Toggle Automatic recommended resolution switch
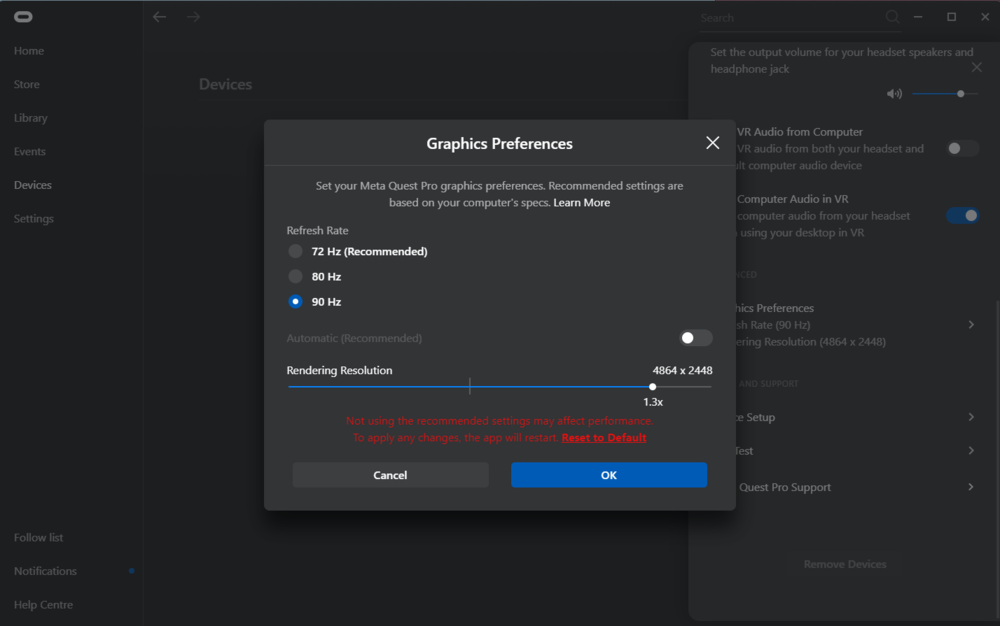The image size is (1000, 626). tap(696, 338)
